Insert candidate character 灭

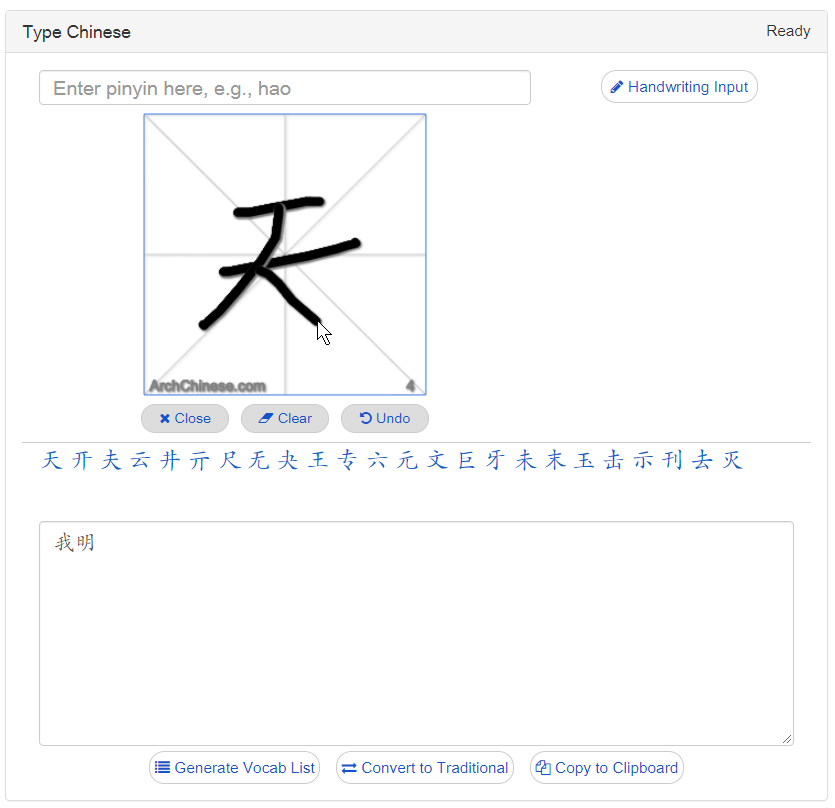(733, 461)
